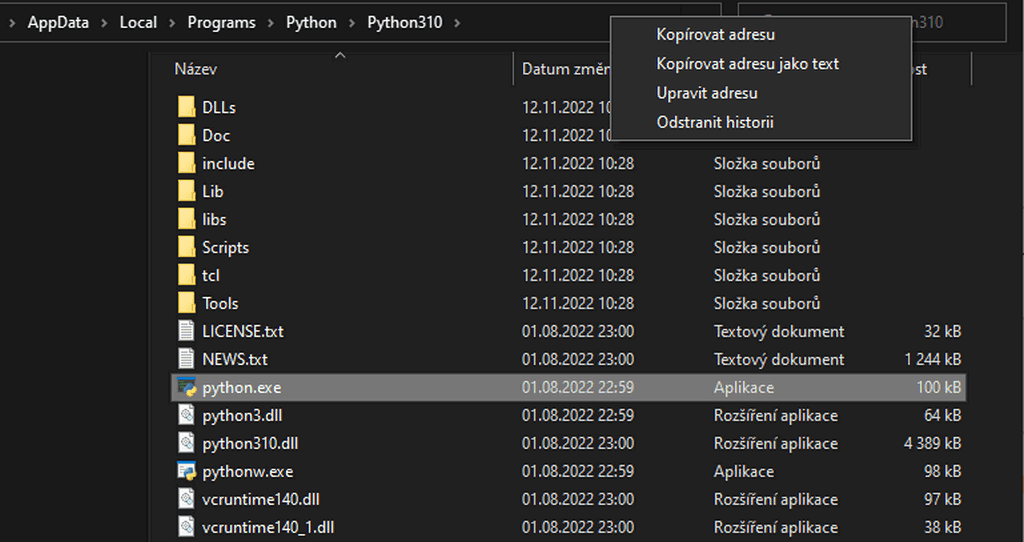Click Aplikace type of pythonw.exe row
The height and width of the screenshot is (542, 1024).
[744, 471]
